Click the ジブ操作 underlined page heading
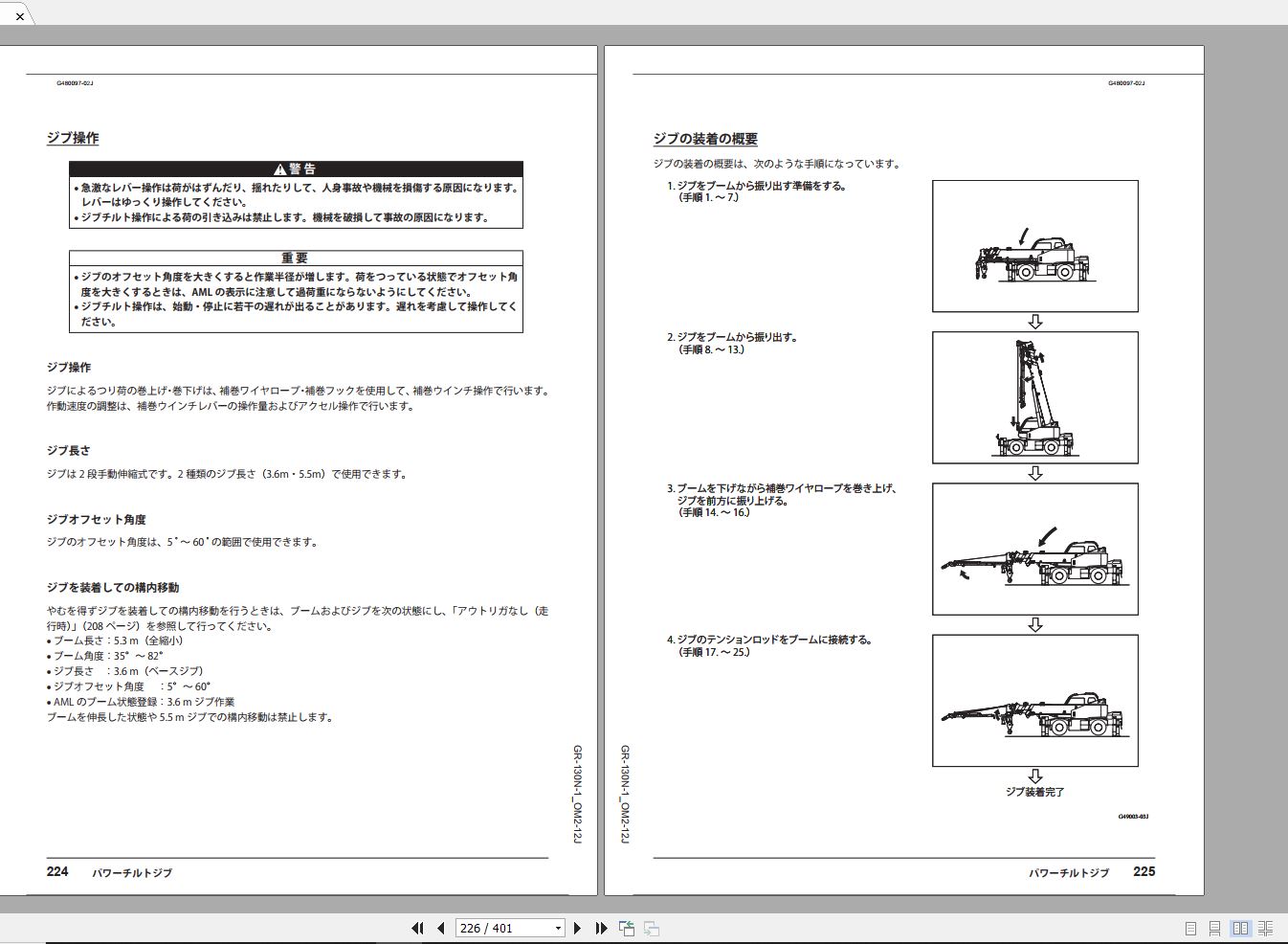Image resolution: width=1288 pixels, height=944 pixels. (73, 138)
